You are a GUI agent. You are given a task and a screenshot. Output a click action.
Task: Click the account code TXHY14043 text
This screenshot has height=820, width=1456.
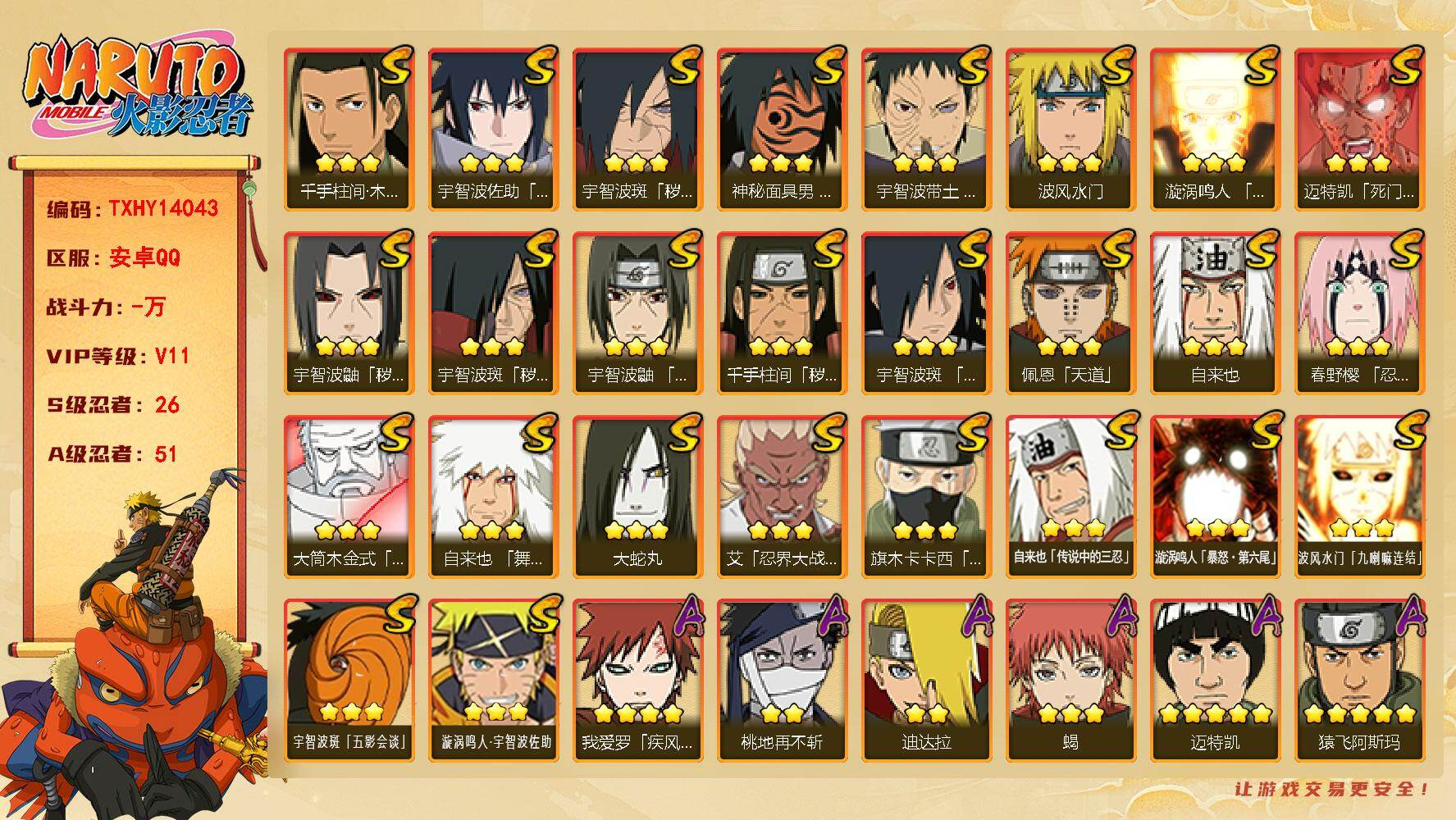pyautogui.click(x=164, y=208)
